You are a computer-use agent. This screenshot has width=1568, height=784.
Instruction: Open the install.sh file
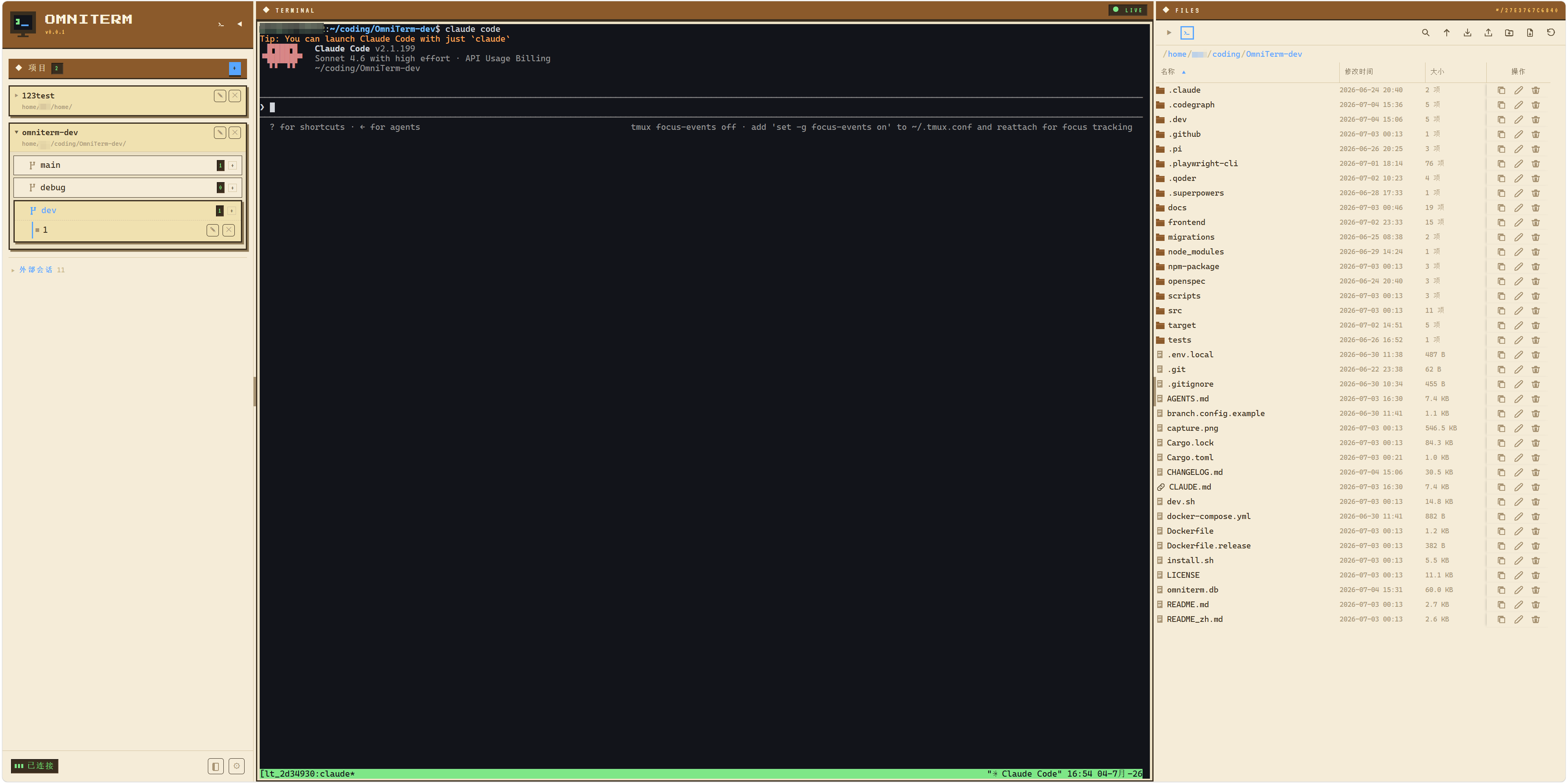click(x=1189, y=561)
